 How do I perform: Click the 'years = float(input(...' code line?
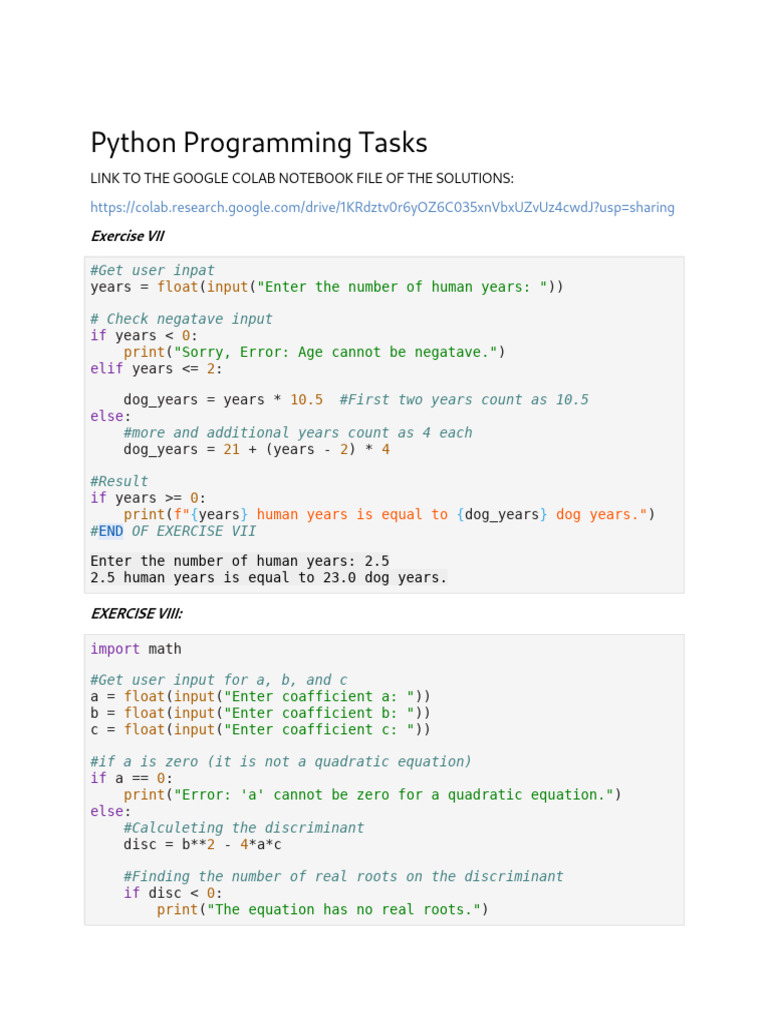(327, 287)
